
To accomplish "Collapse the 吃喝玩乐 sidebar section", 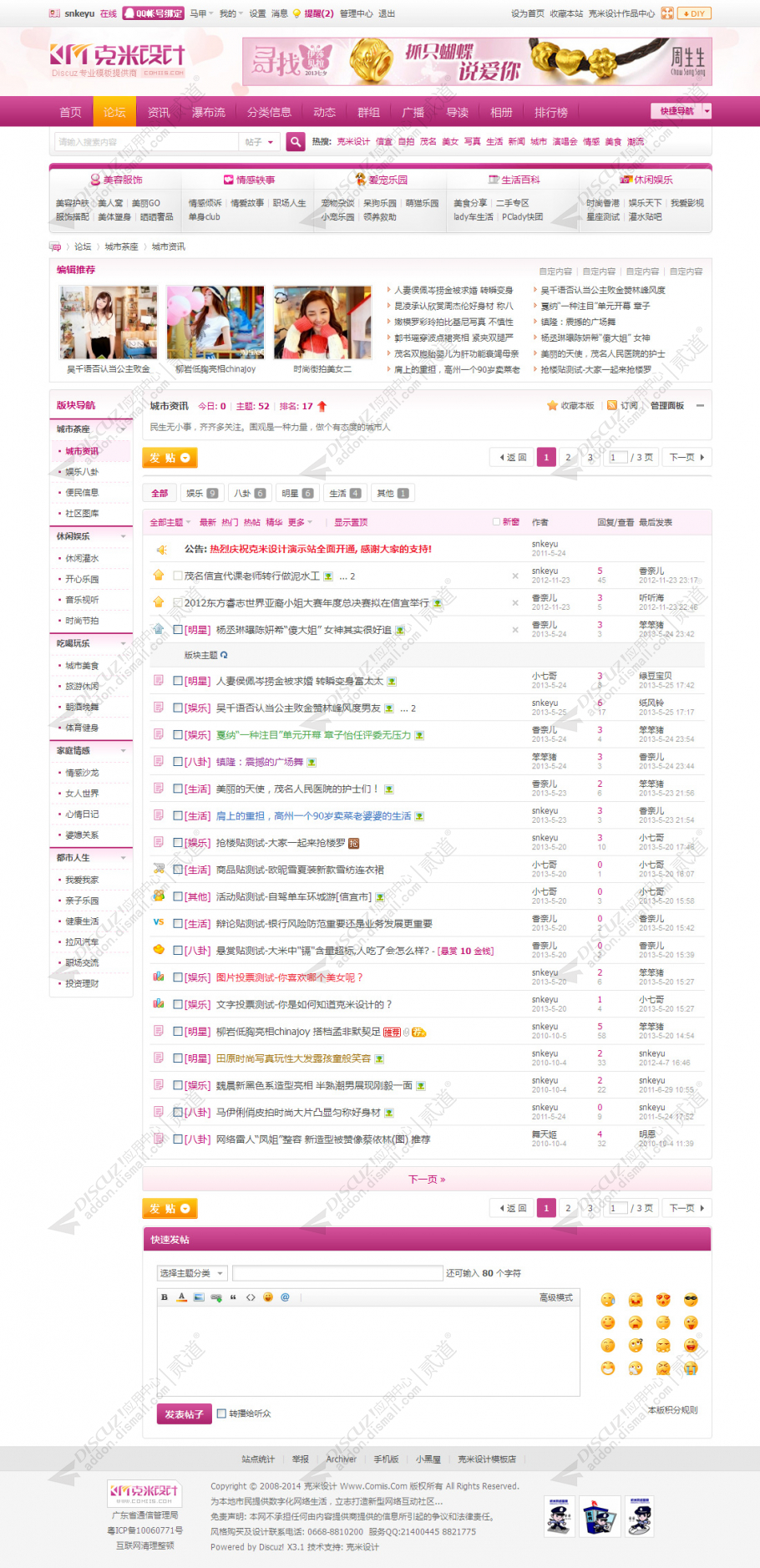I will [x=124, y=643].
